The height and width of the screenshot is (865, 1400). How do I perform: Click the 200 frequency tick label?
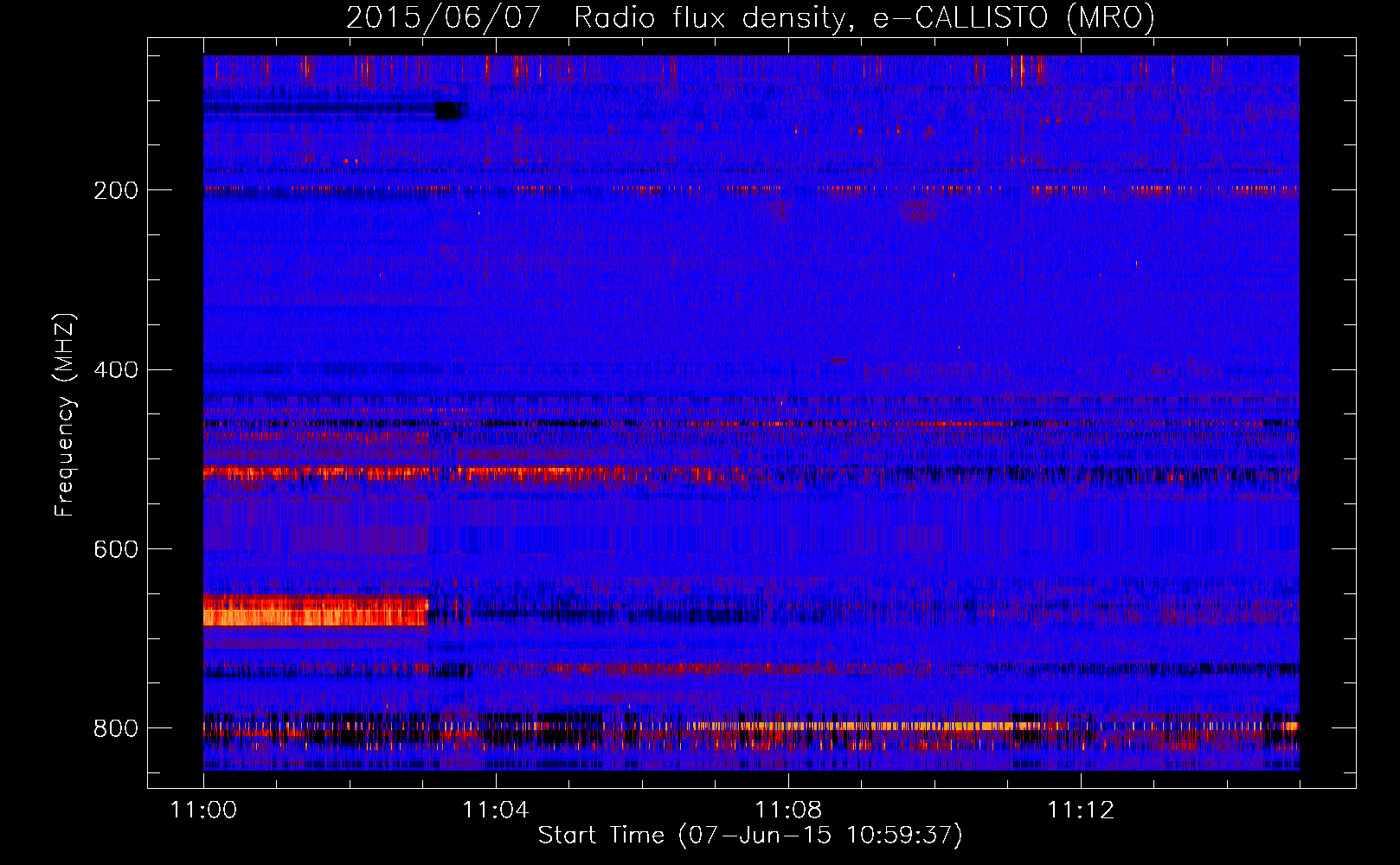pos(116,190)
